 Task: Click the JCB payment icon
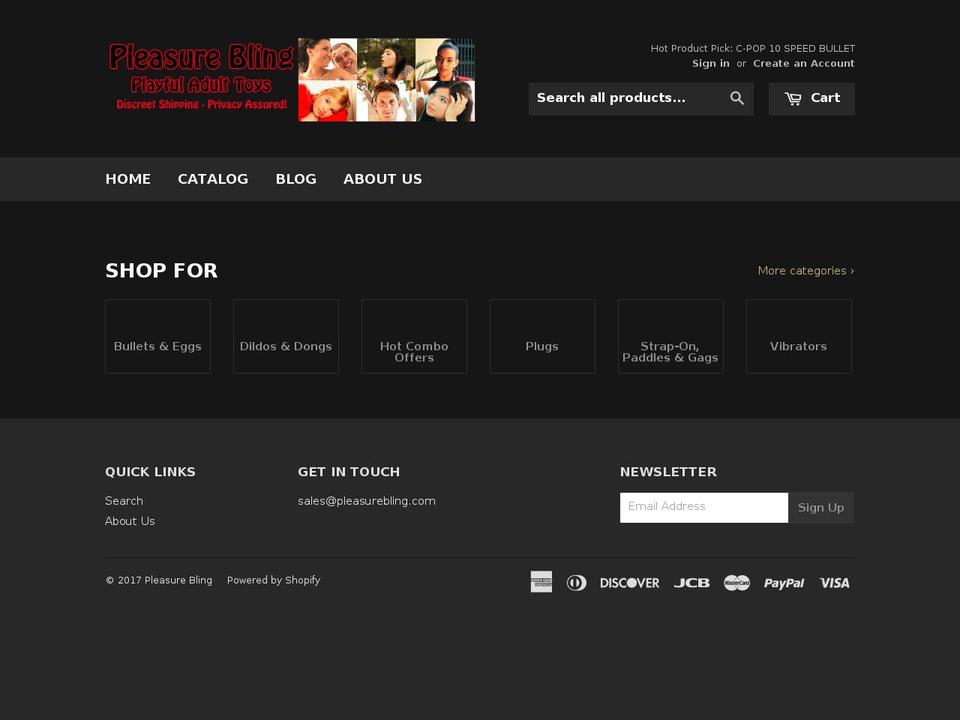point(691,582)
